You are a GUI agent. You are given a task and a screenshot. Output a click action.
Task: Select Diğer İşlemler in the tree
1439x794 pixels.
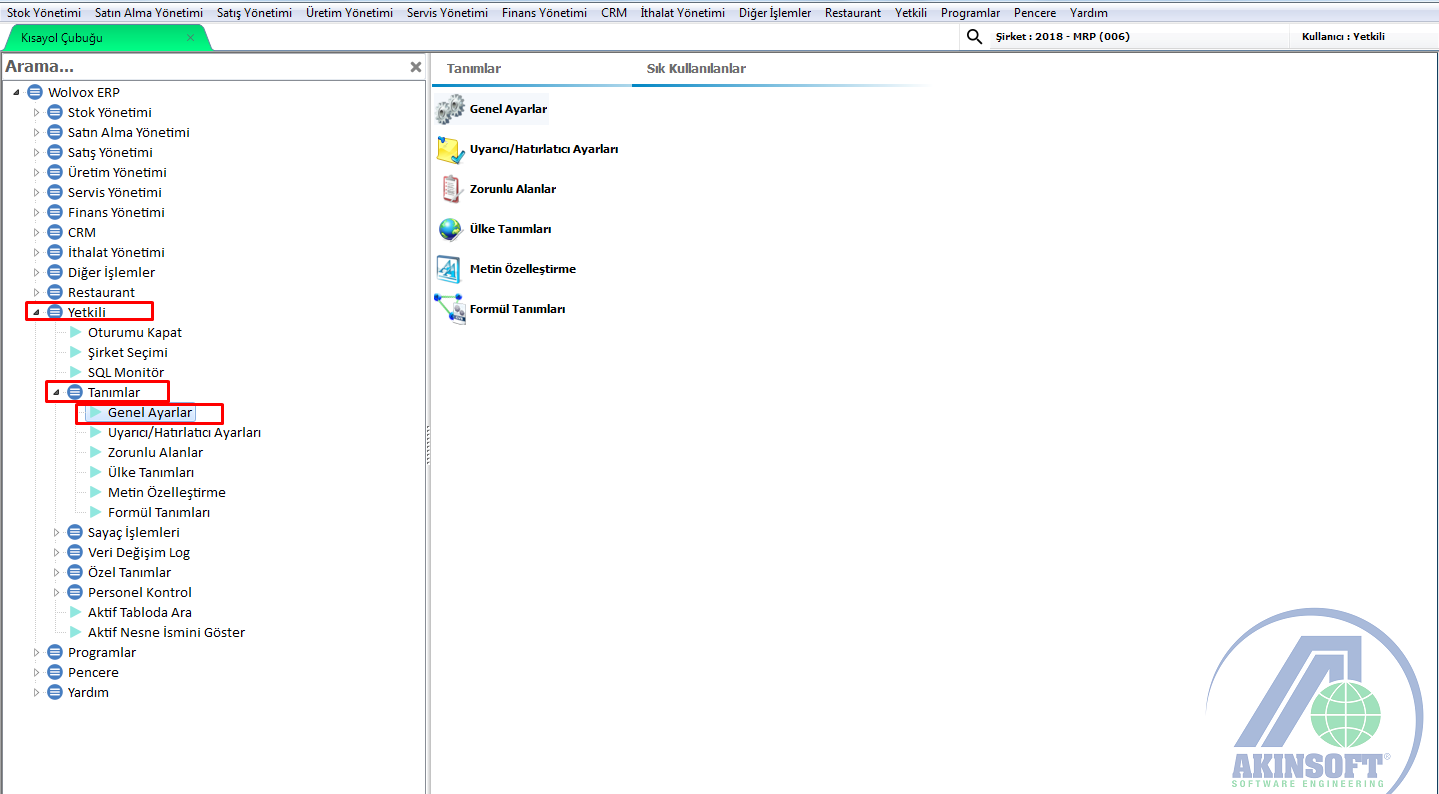pyautogui.click(x=111, y=272)
